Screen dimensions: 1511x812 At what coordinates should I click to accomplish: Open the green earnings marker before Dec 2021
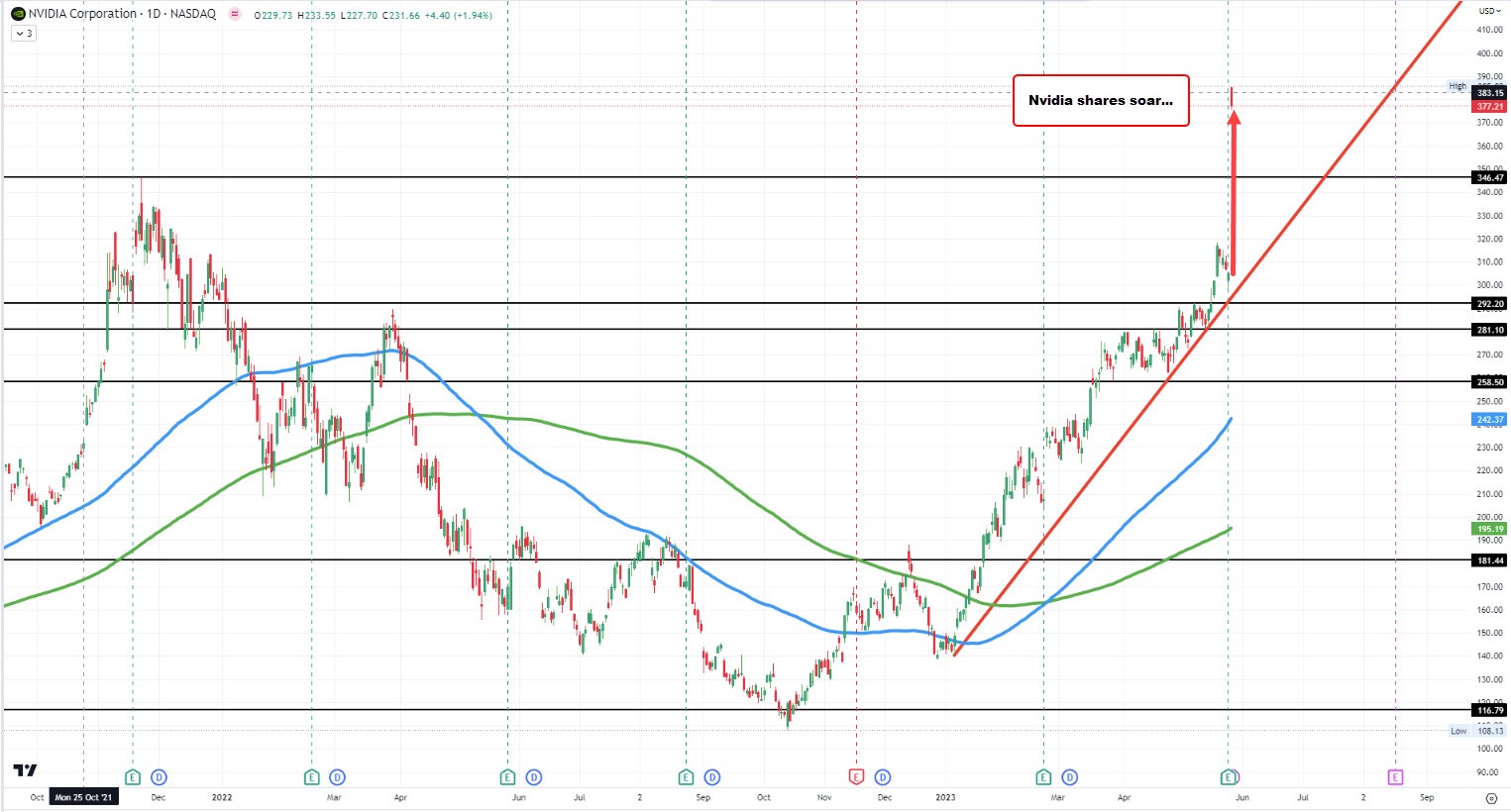coord(133,777)
